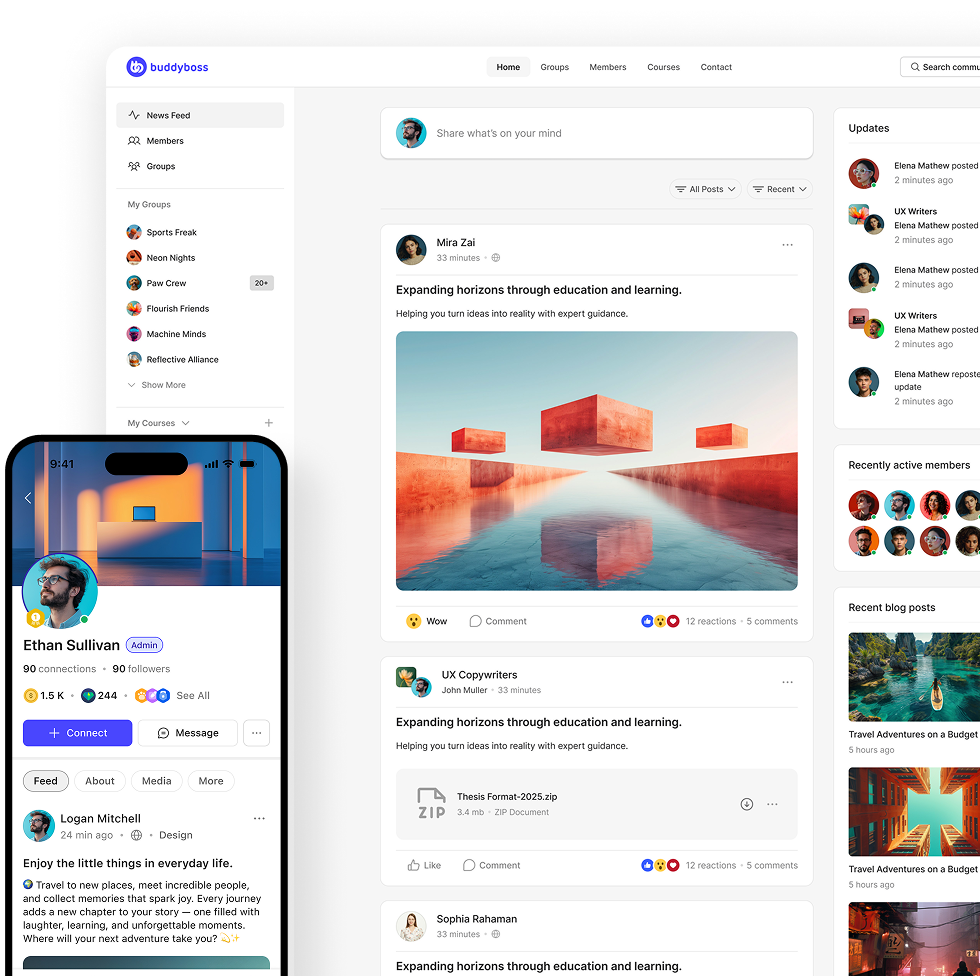Like the UX Copywriters post
Viewport: 980px width, 976px height.
(x=424, y=865)
